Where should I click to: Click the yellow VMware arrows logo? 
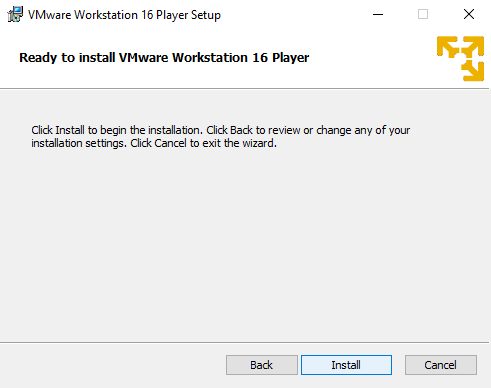pos(460,58)
